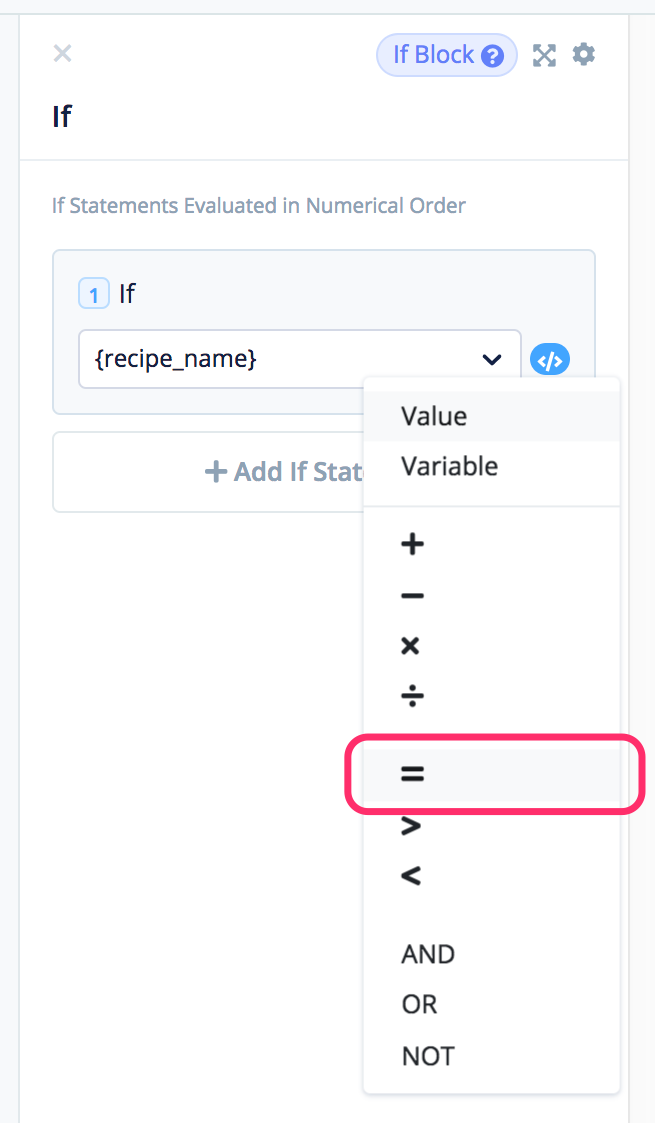
Task: Open the block settings gear
Action: click(x=584, y=54)
